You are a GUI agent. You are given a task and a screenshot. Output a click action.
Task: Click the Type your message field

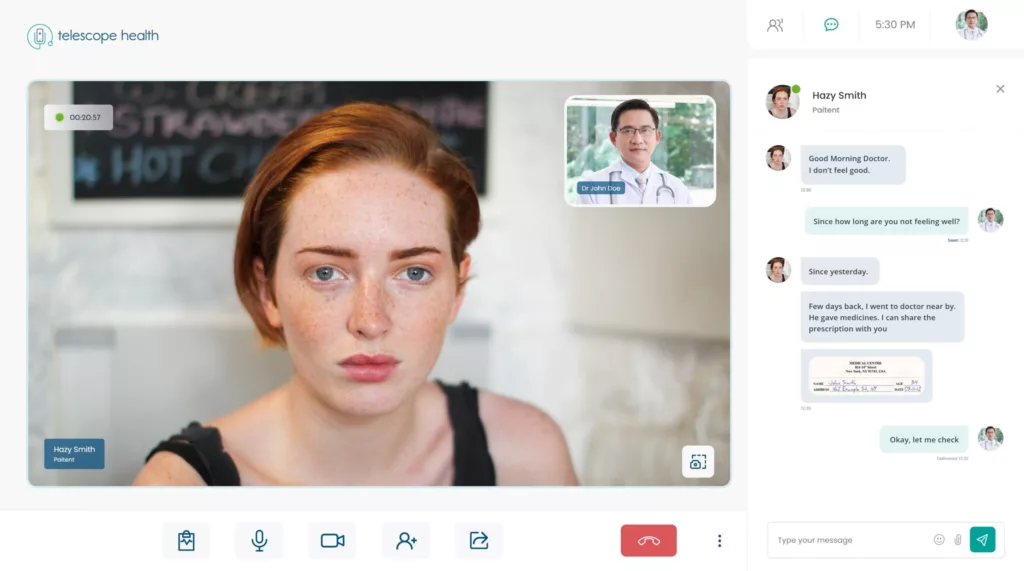click(850, 540)
